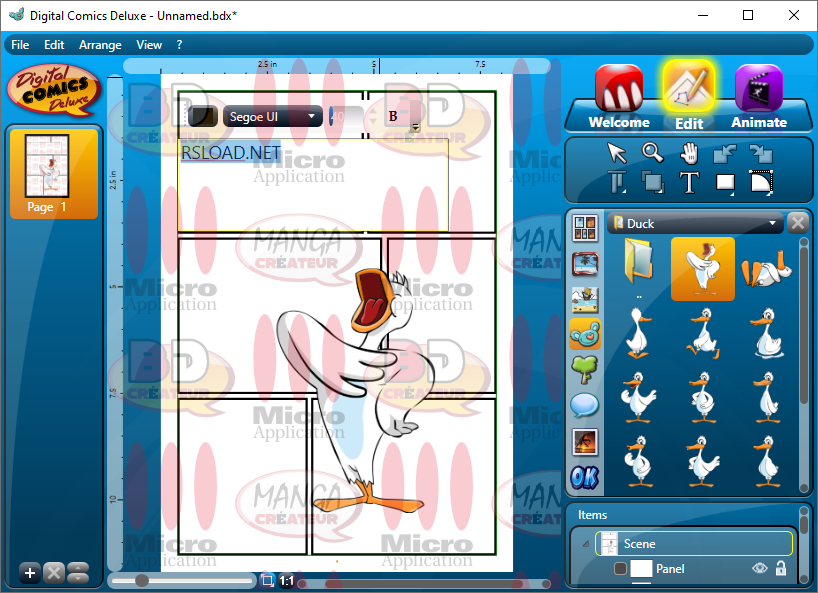Click the RSLOAD.NET text box

[313, 185]
